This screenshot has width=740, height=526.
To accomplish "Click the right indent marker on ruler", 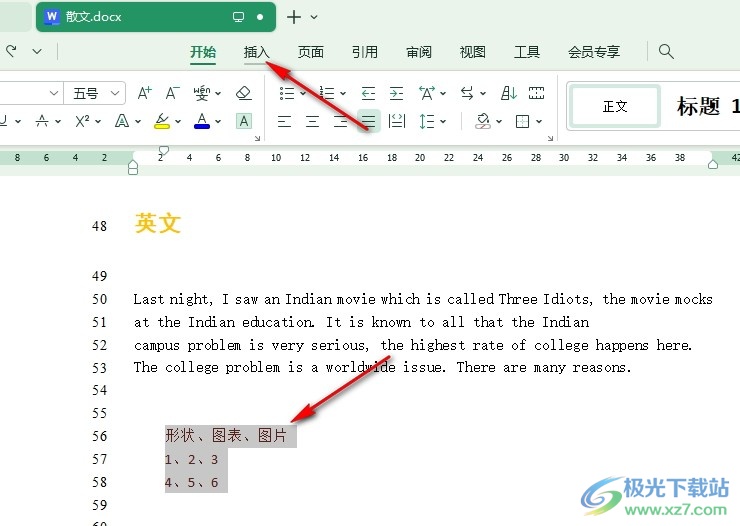I will pos(713,164).
